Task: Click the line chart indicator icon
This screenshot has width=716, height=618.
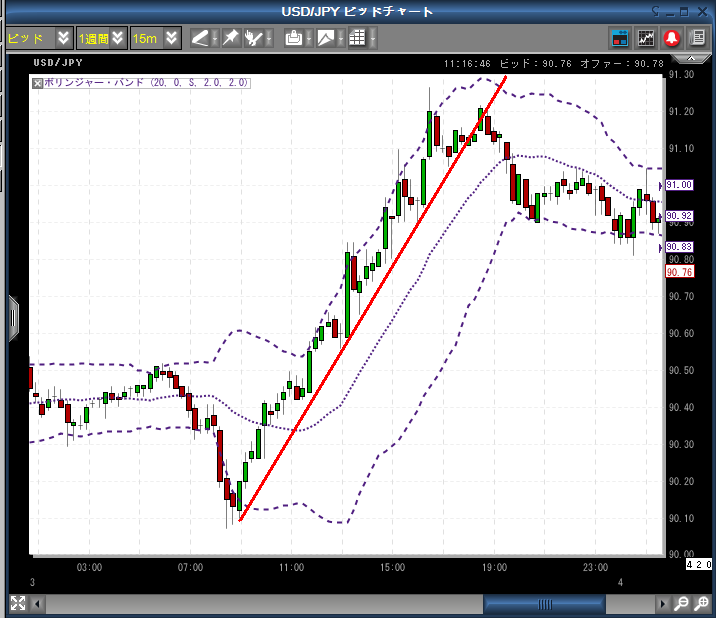Action: pos(646,38)
